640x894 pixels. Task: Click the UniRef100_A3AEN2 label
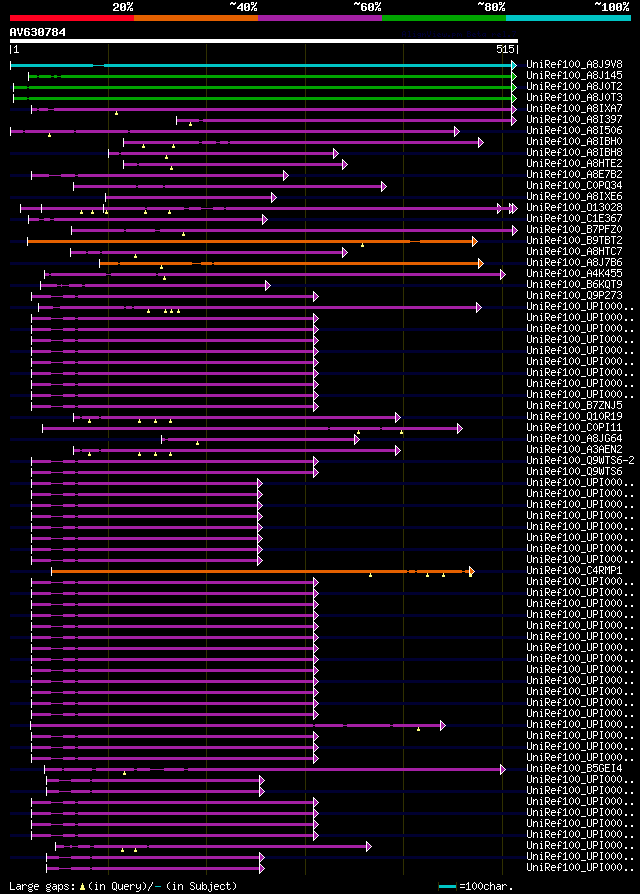coord(574,450)
